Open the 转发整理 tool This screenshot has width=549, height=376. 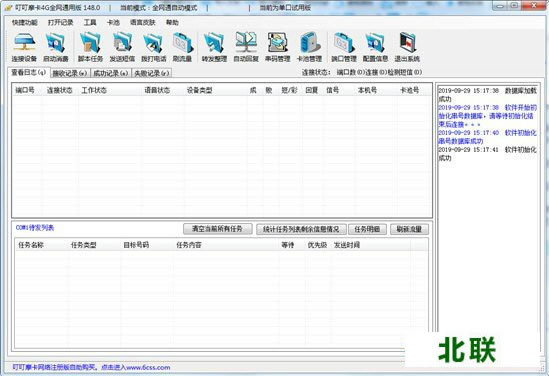[214, 48]
